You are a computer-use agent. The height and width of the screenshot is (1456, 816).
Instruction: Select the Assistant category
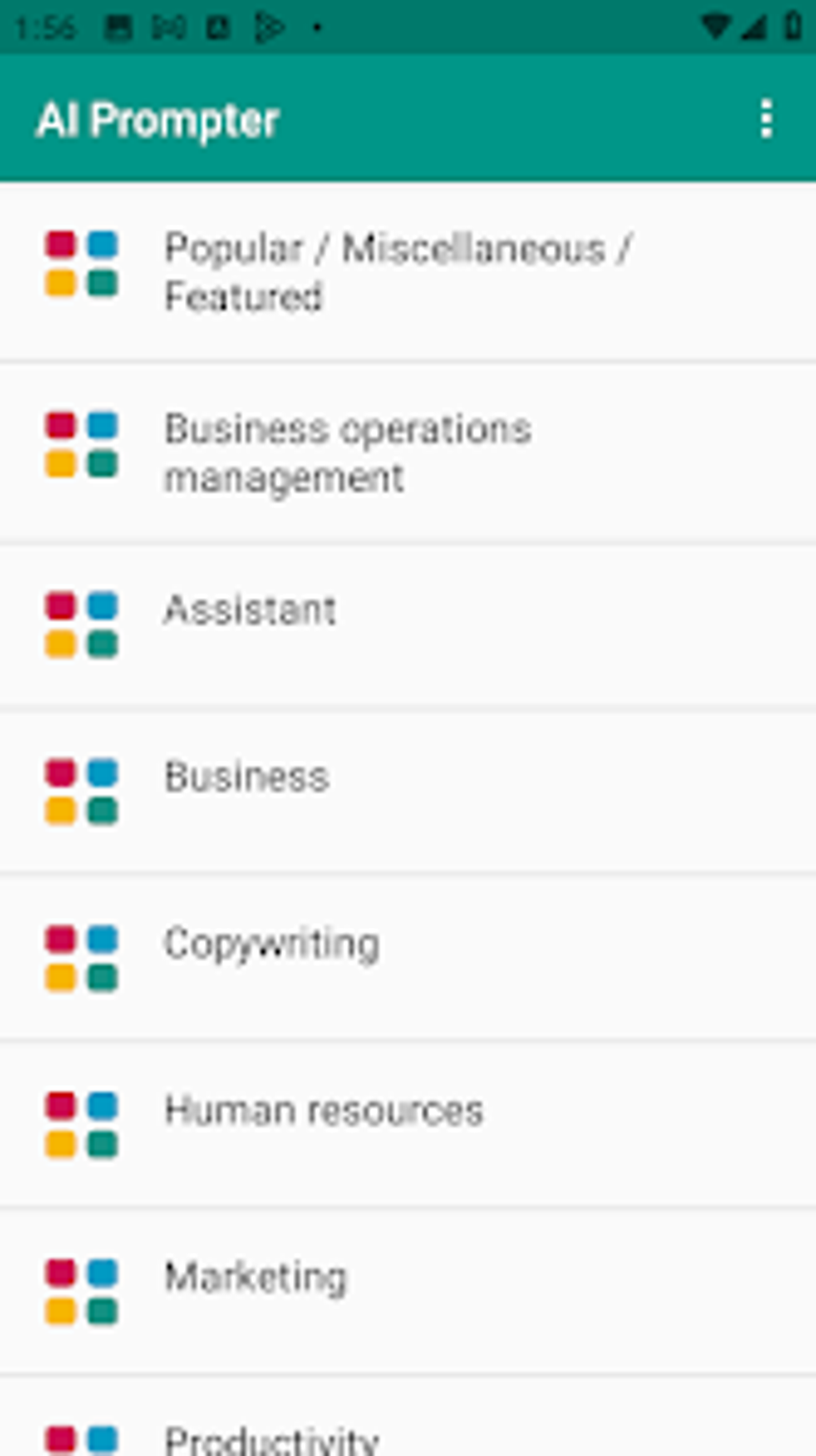coord(250,611)
